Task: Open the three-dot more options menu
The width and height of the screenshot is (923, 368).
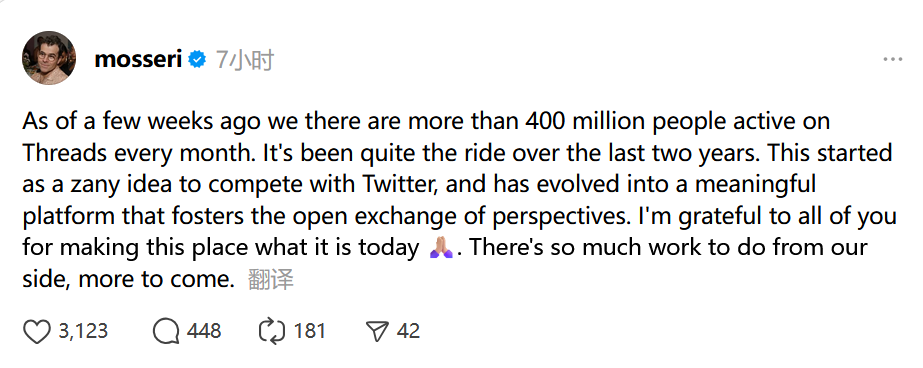Action: (x=892, y=59)
